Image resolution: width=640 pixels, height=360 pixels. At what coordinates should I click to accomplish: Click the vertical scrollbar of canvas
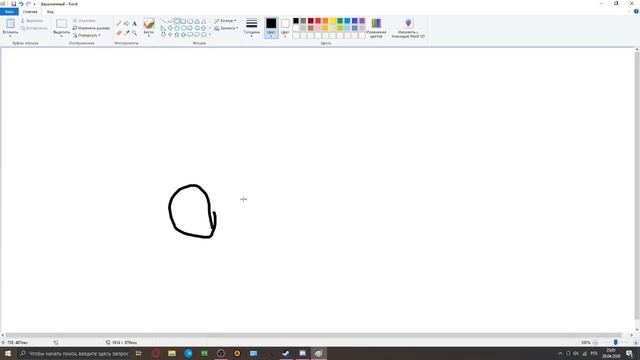tap(637, 186)
